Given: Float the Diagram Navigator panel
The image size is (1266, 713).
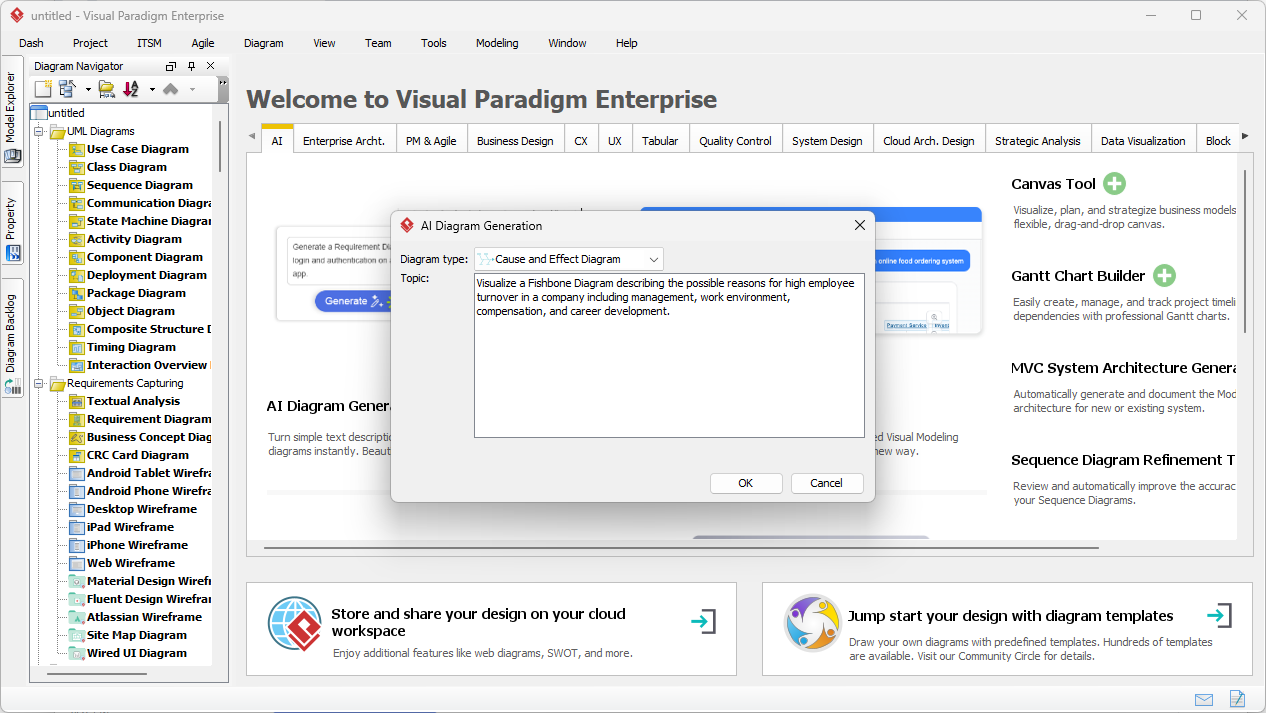Looking at the screenshot, I should pos(170,65).
